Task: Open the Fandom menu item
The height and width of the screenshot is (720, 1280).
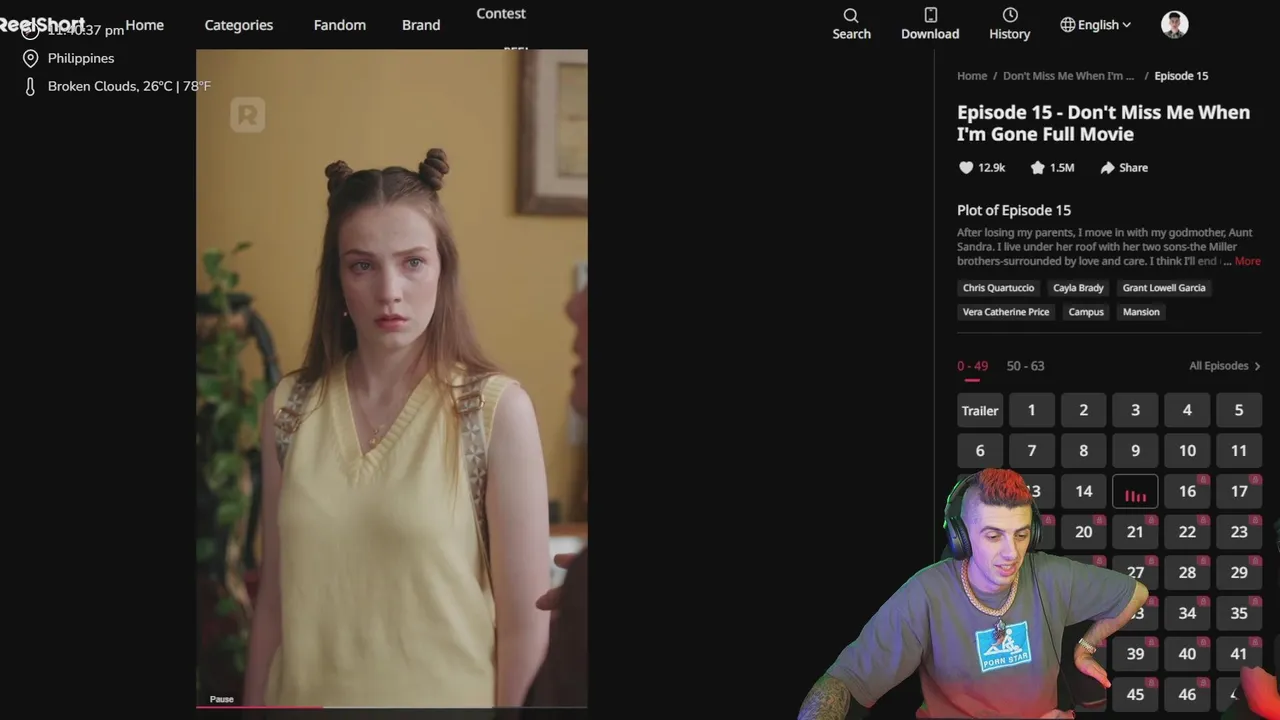Action: click(340, 25)
